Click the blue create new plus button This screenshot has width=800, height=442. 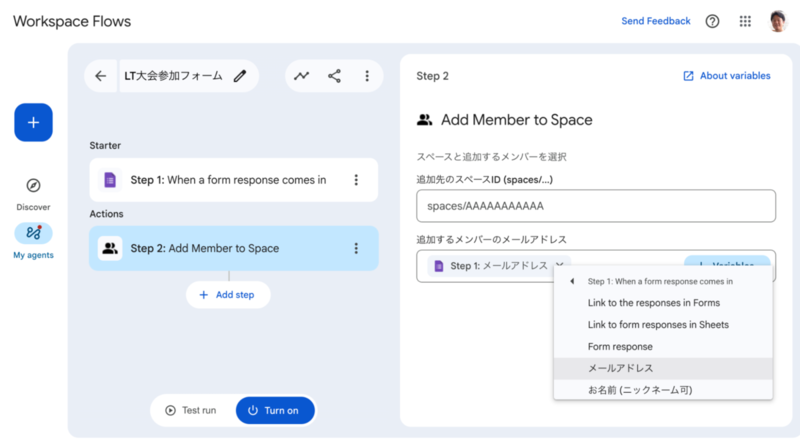pyautogui.click(x=33, y=122)
